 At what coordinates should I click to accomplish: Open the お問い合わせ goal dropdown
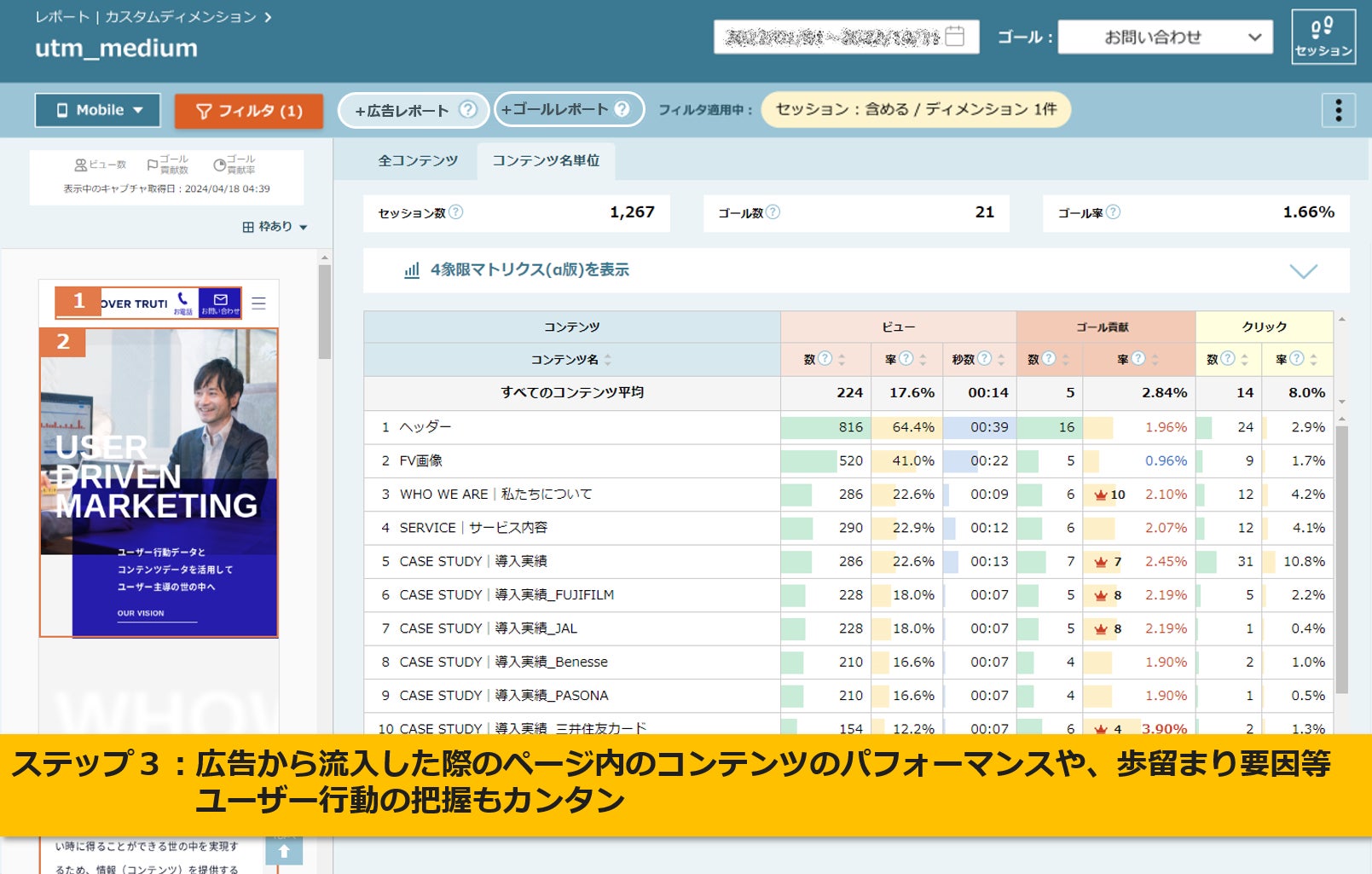(x=1165, y=38)
